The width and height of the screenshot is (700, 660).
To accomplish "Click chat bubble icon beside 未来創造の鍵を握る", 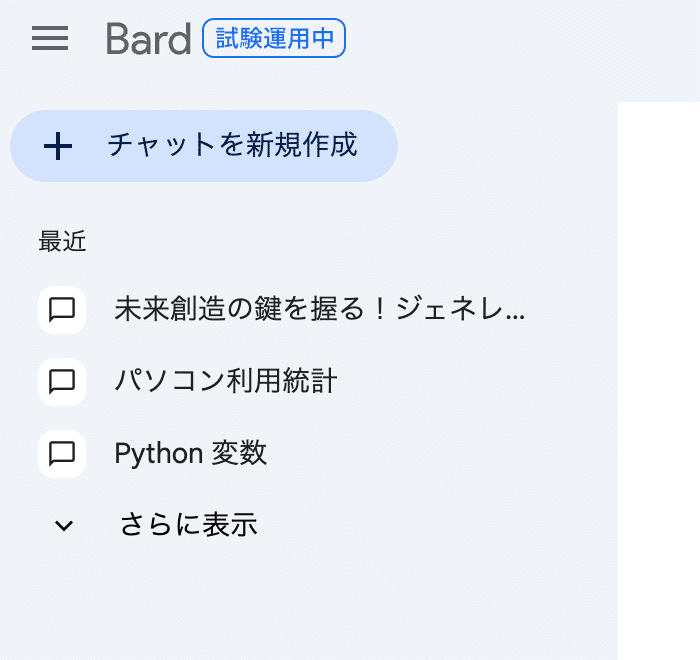I will point(62,310).
